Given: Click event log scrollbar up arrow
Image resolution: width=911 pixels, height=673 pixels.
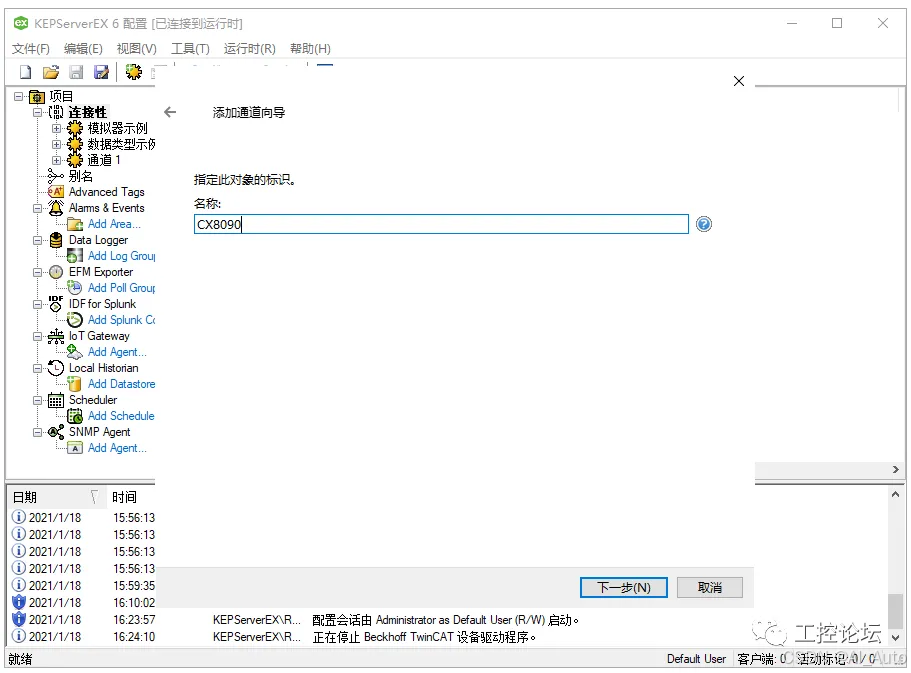Looking at the screenshot, I should (895, 495).
